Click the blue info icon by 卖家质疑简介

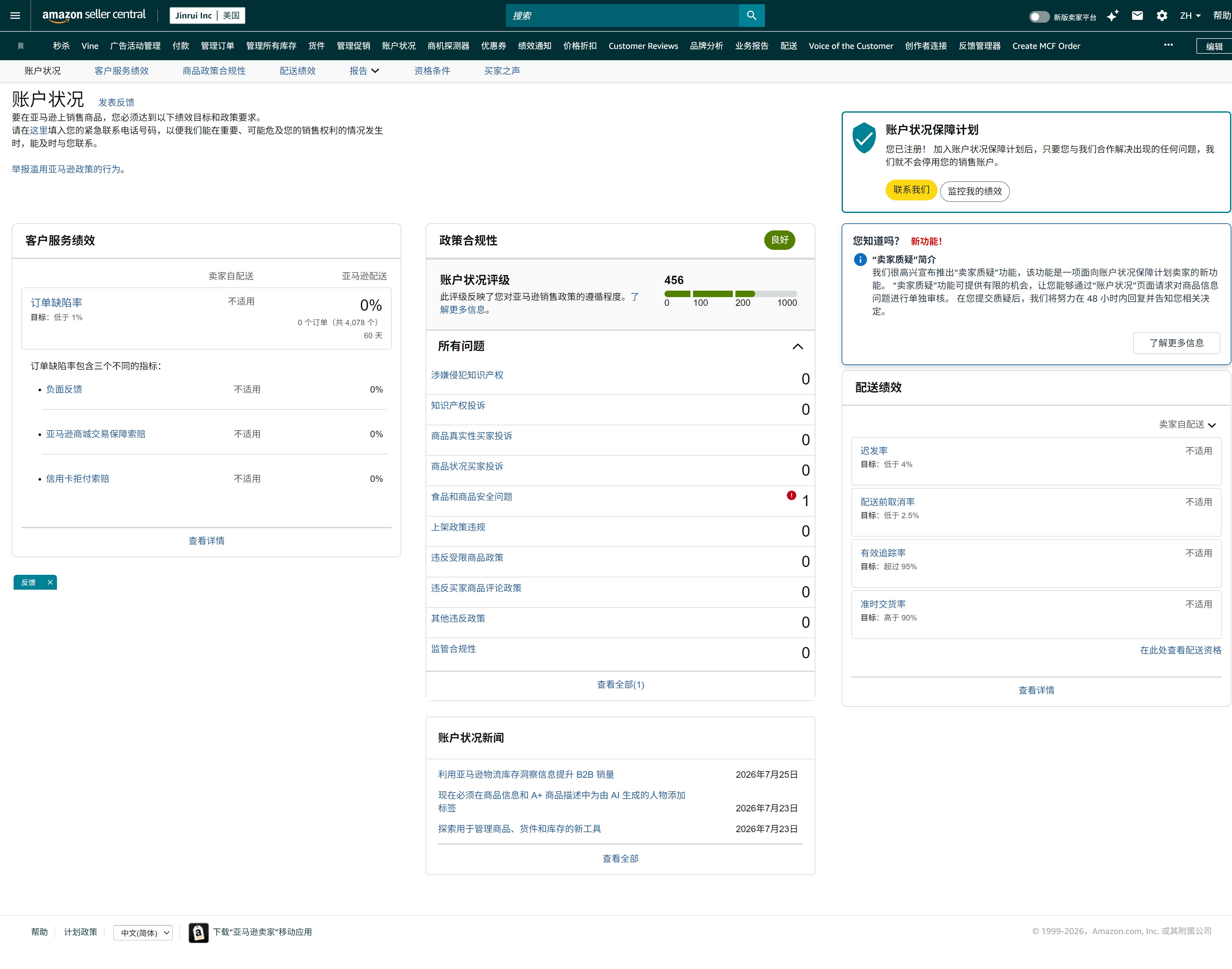tap(860, 259)
